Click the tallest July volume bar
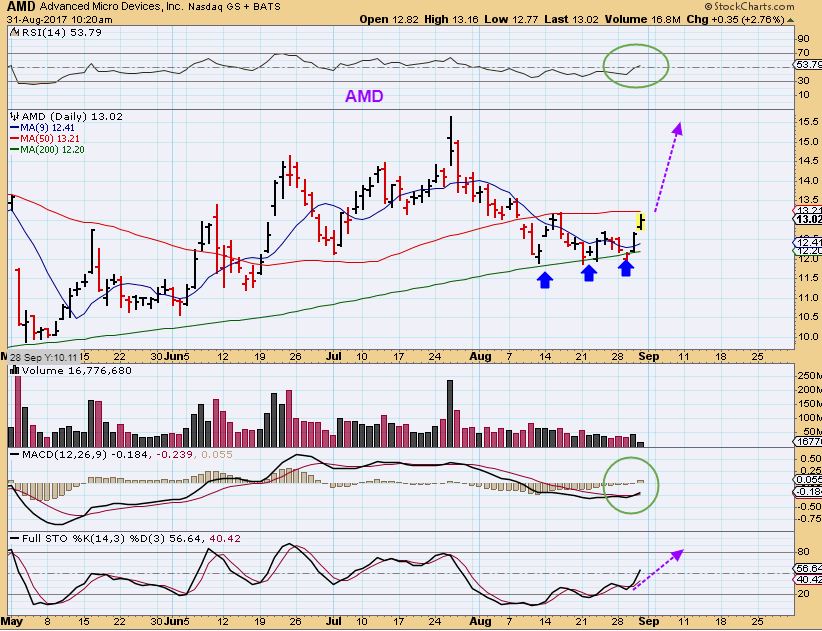The width and height of the screenshot is (822, 631). [450, 414]
